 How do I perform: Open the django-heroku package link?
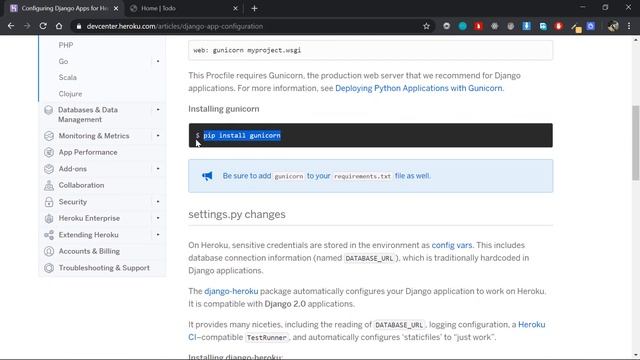click(231, 291)
